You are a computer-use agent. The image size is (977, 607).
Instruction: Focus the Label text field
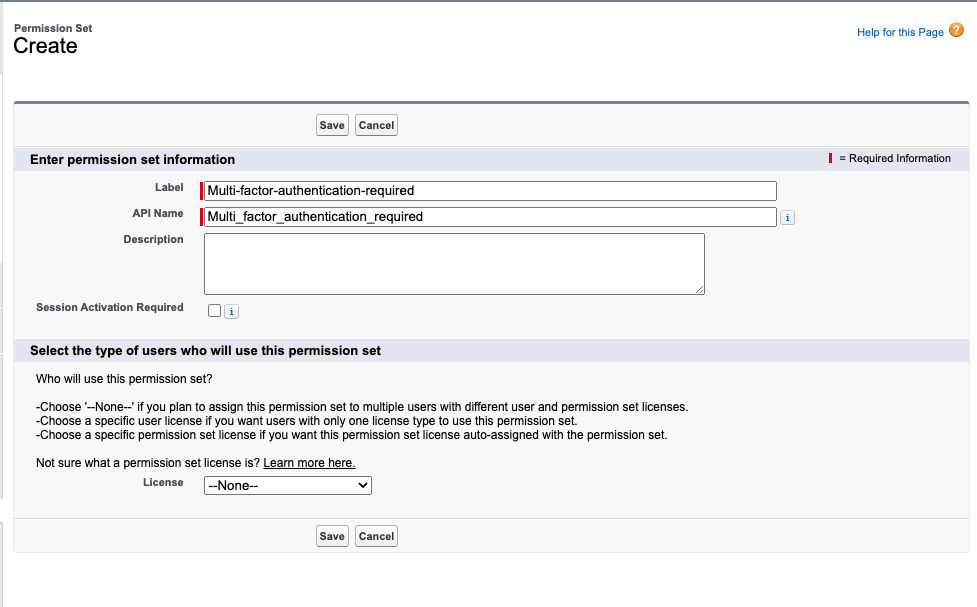[490, 191]
